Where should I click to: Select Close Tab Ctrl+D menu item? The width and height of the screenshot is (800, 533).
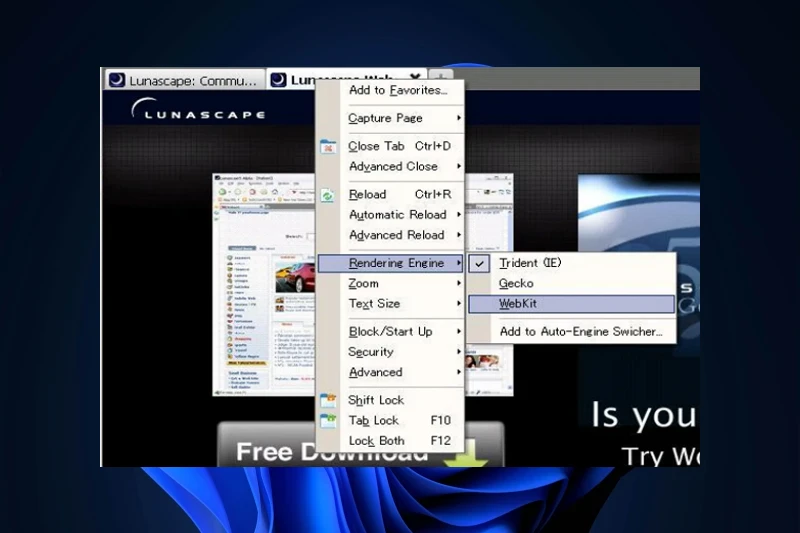click(x=391, y=146)
